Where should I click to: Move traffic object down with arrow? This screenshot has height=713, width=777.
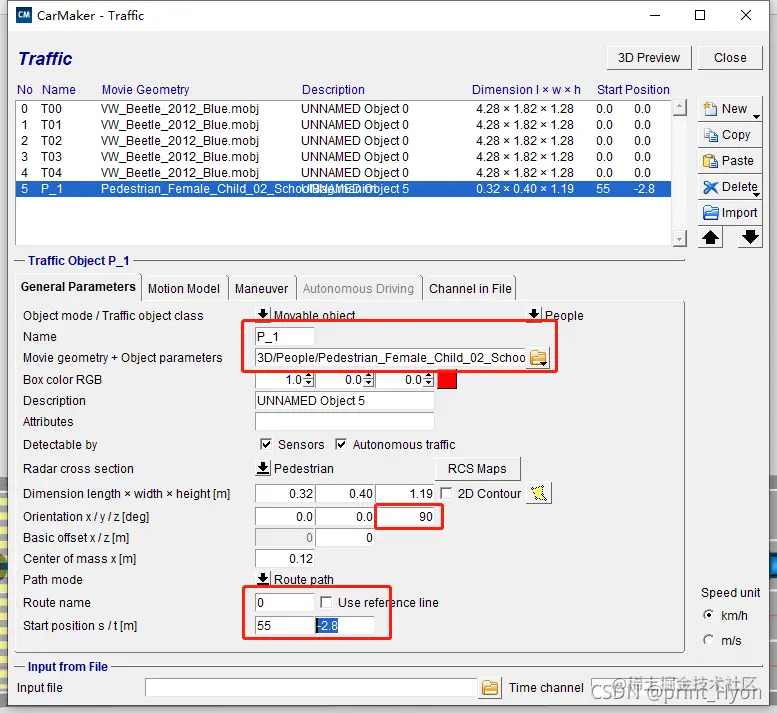pos(750,237)
